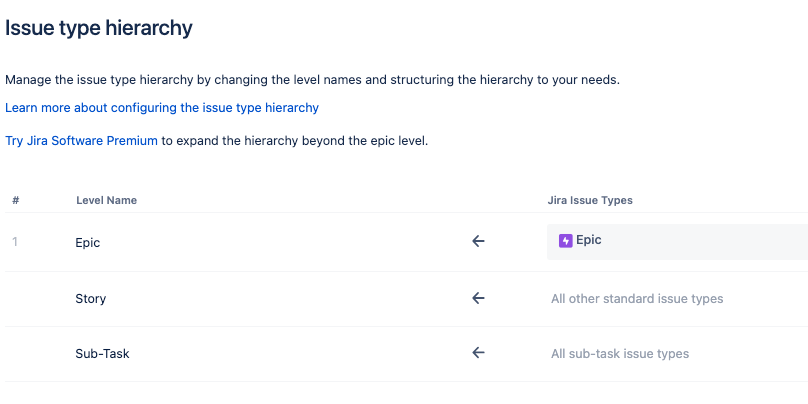Click the expand beyond the epic level text
808x404 pixels.
[x=295, y=141]
